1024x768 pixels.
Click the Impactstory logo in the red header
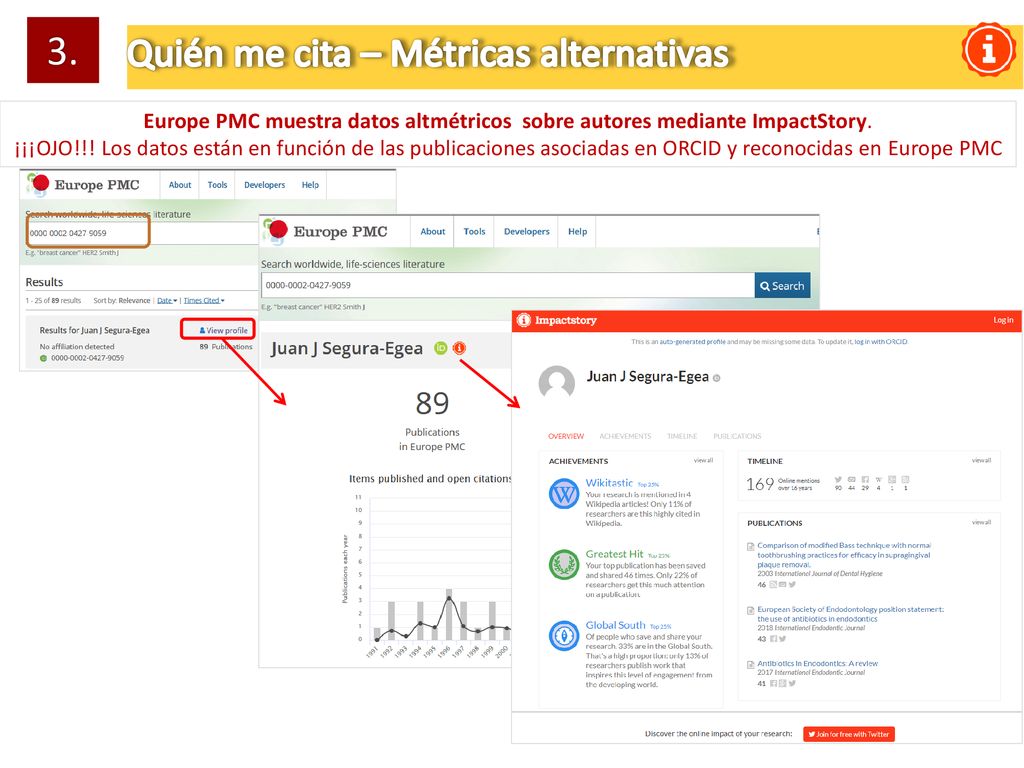556,320
